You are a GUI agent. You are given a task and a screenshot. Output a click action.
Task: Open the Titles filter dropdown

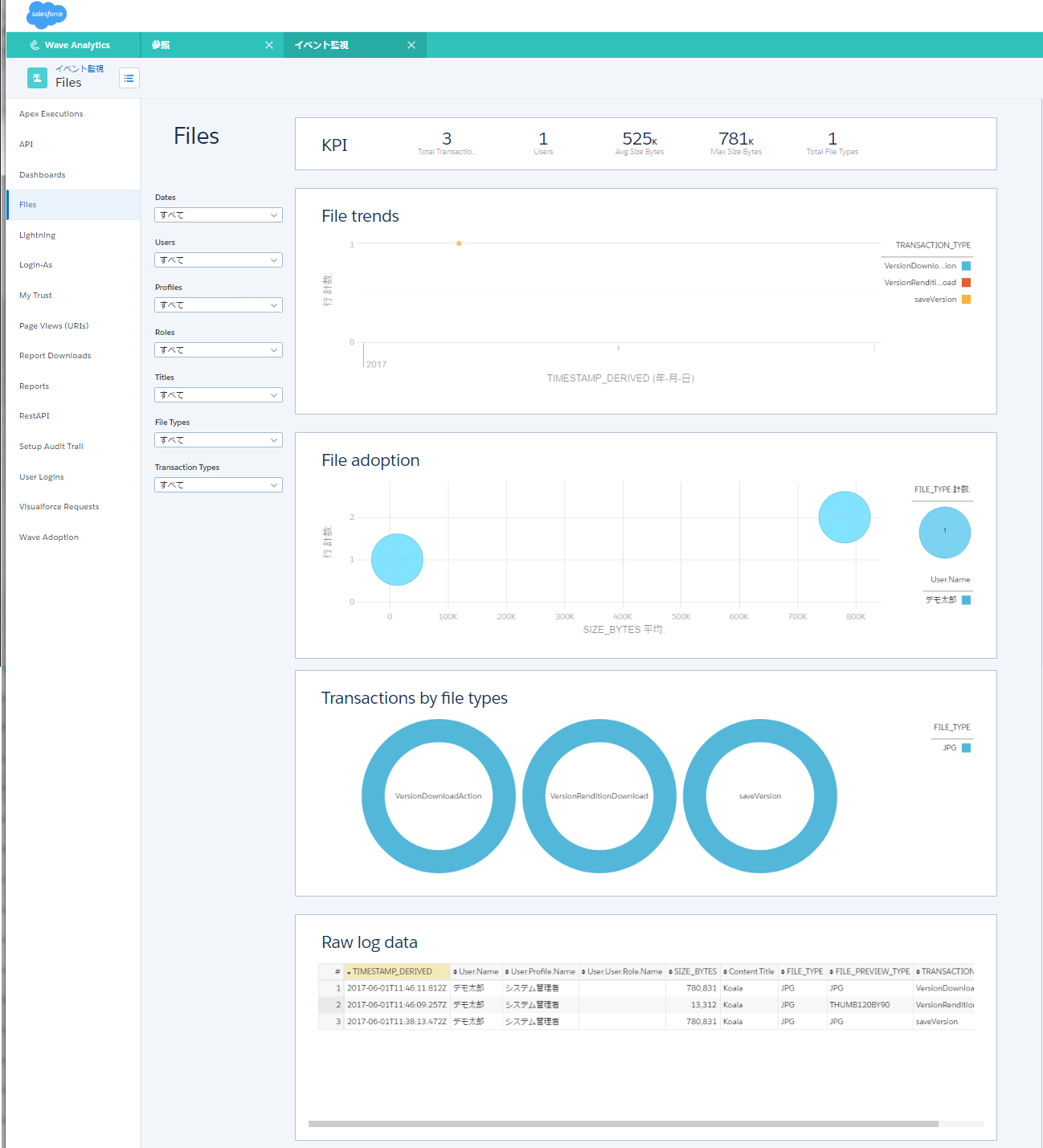tap(219, 395)
